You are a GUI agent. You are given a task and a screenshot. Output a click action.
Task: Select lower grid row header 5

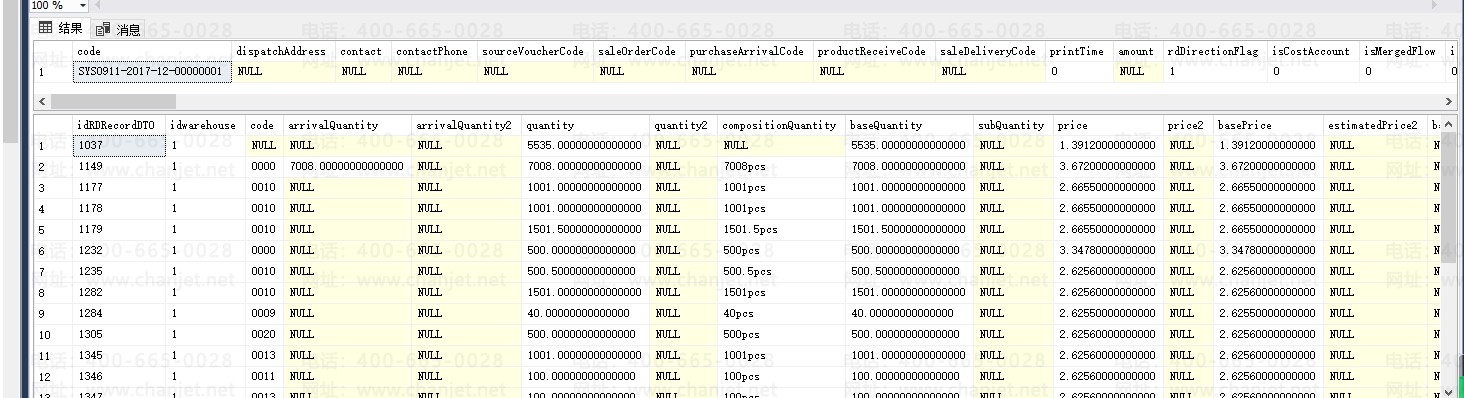53,229
